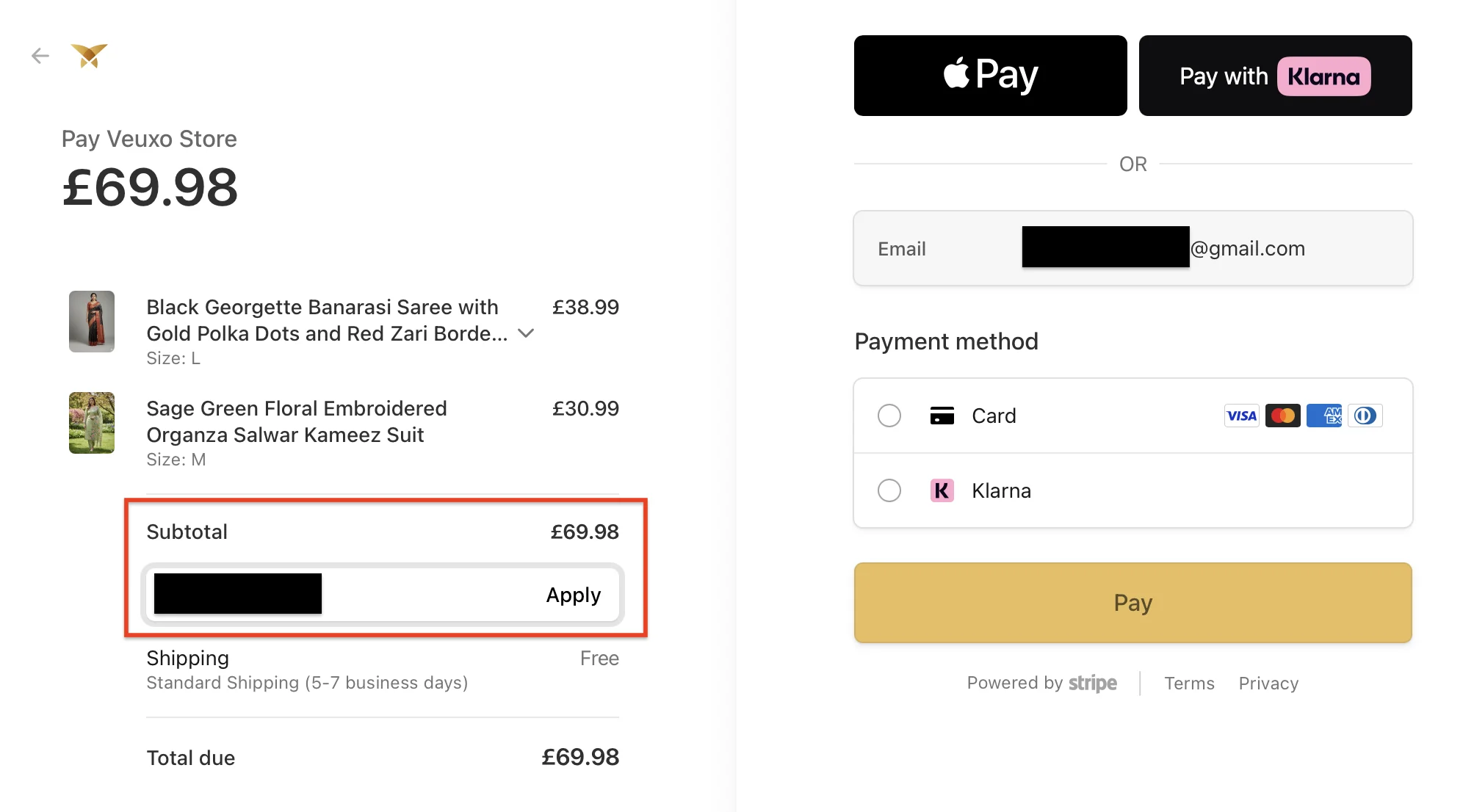Select the Card radio button
This screenshot has height=812, width=1463.
[889, 416]
